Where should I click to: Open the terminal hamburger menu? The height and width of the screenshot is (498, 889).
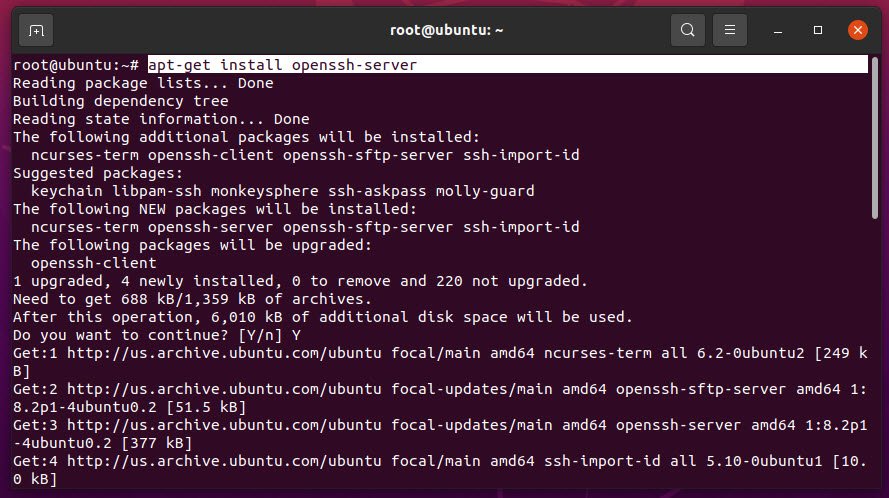[730, 30]
